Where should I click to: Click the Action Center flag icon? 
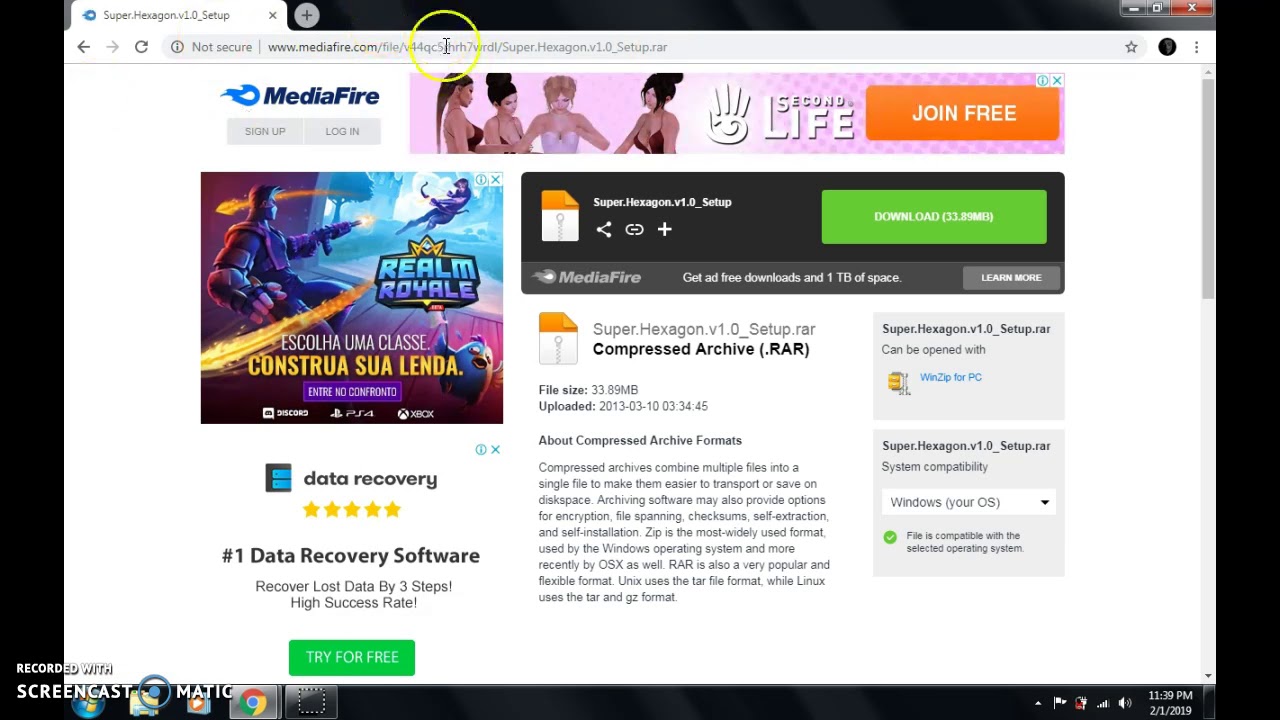[1060, 703]
